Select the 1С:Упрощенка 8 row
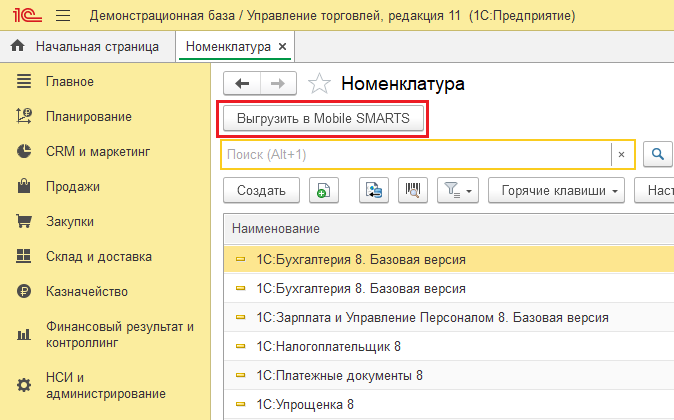The width and height of the screenshot is (674, 420). tap(449, 404)
